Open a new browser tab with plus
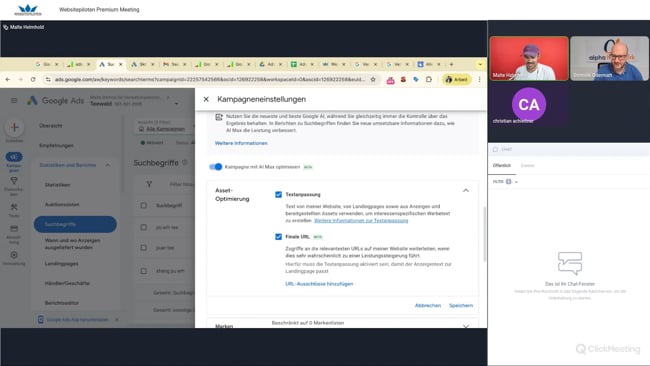Image resolution: width=650 pixels, height=366 pixels. (x=451, y=64)
